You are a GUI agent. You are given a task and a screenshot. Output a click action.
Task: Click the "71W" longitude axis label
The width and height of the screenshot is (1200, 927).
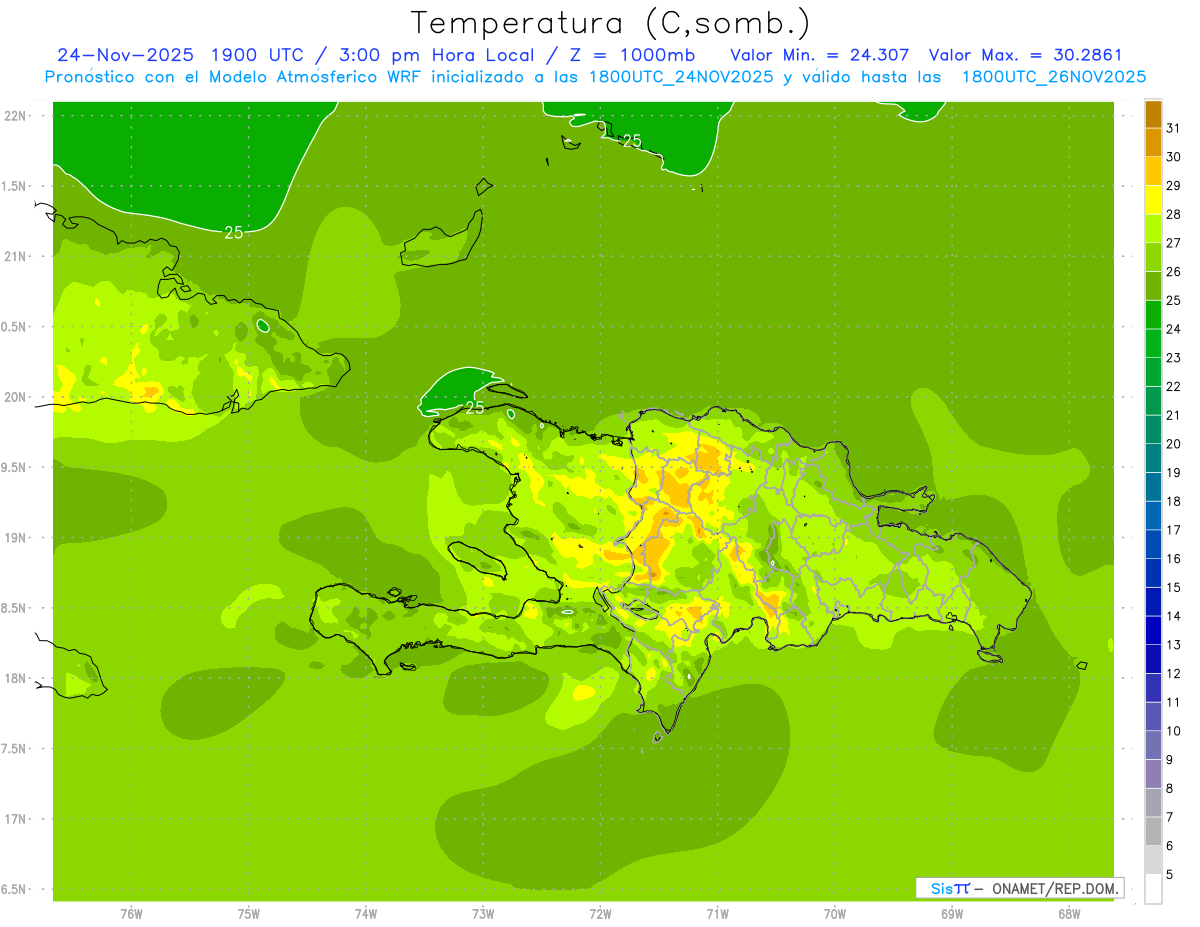coord(717,914)
